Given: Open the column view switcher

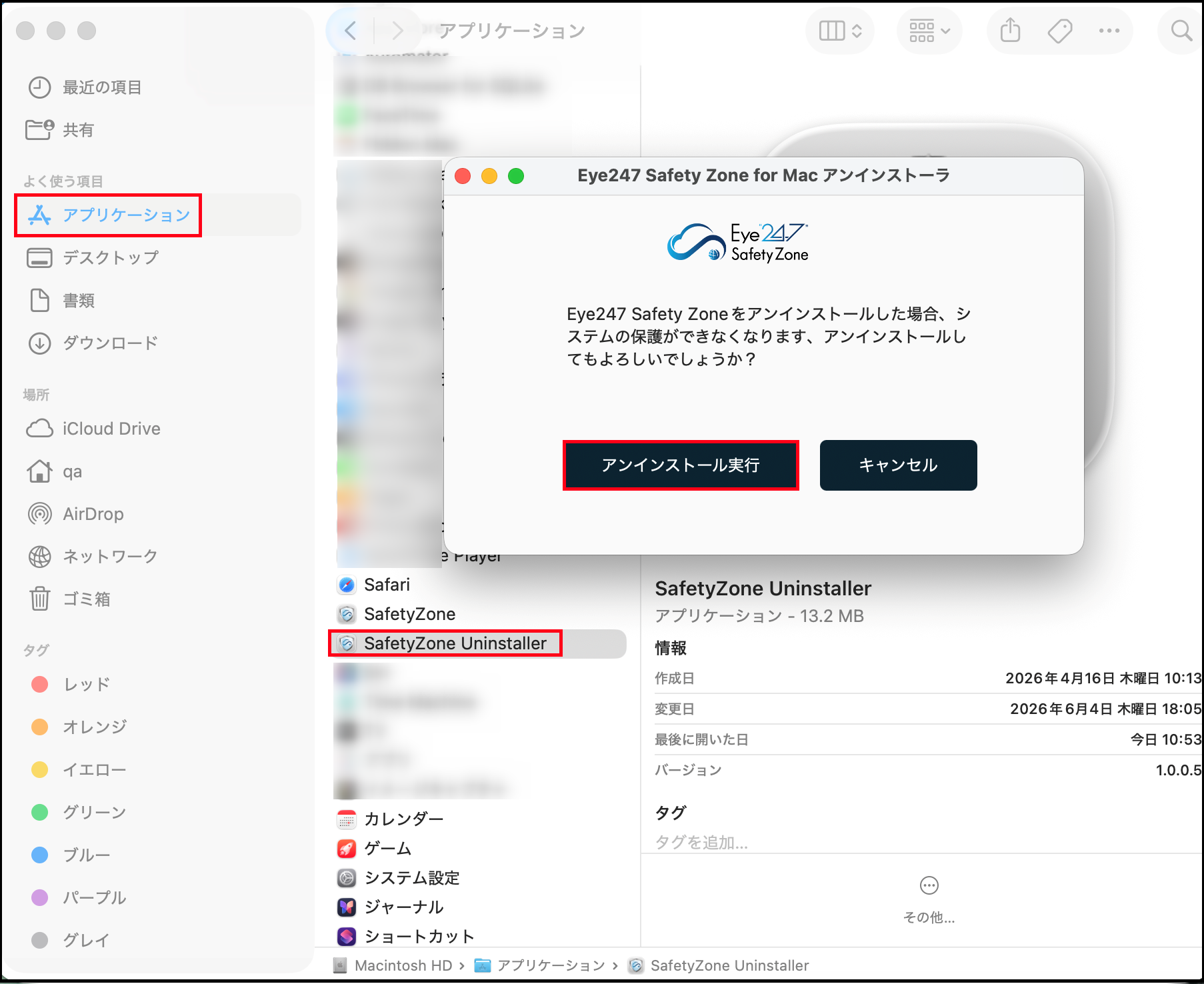Looking at the screenshot, I should [x=840, y=31].
